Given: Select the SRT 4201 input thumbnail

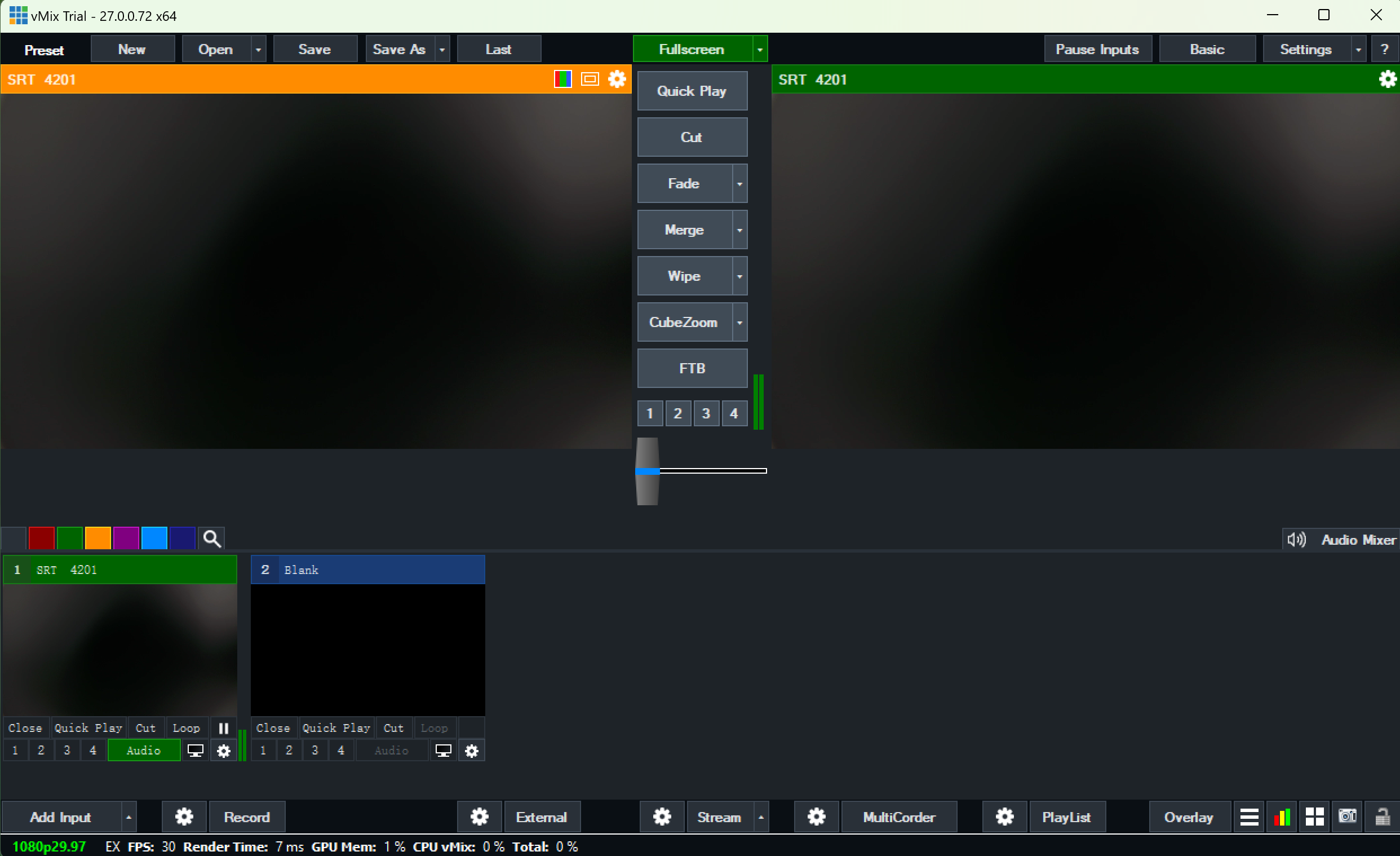Looking at the screenshot, I should point(120,650).
